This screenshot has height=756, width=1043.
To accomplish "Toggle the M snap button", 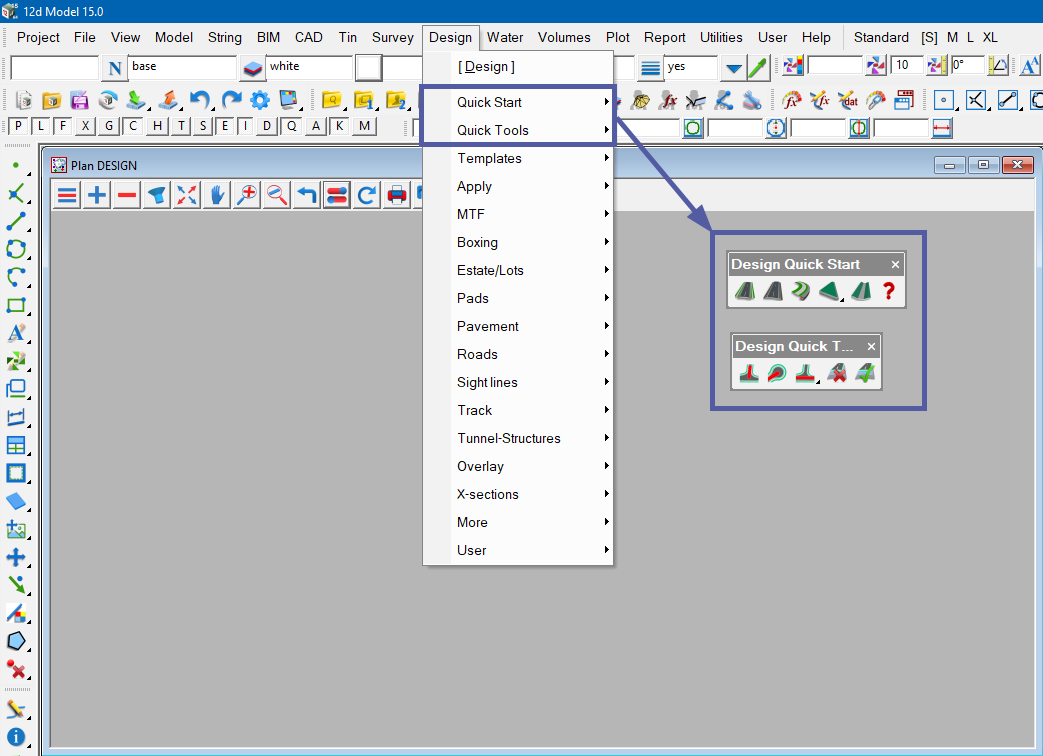I will (x=364, y=126).
